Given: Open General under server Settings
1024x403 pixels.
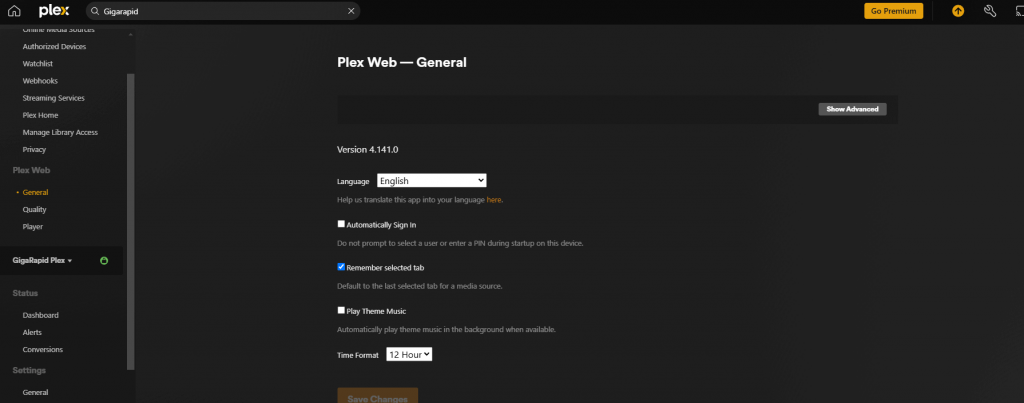Looking at the screenshot, I should pyautogui.click(x=35, y=393).
